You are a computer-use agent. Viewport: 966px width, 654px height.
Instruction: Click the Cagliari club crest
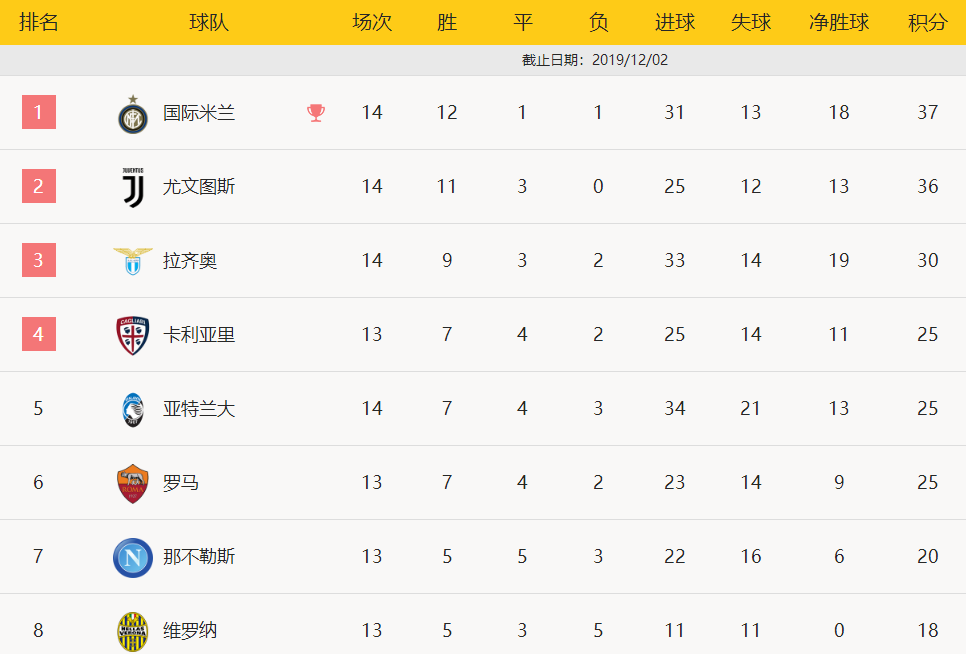pos(132,336)
